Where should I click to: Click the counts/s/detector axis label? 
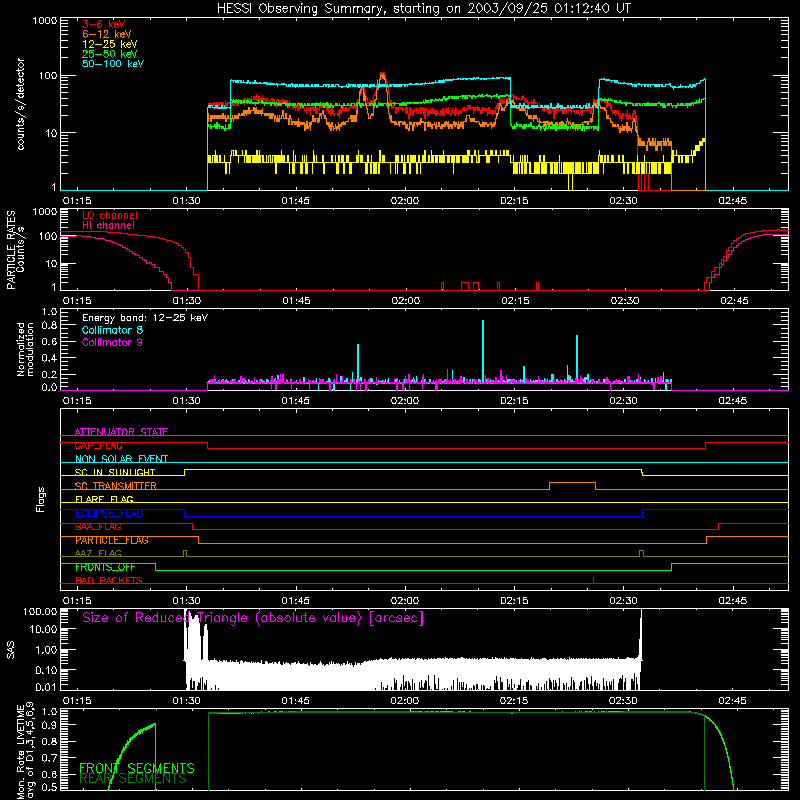pos(21,104)
